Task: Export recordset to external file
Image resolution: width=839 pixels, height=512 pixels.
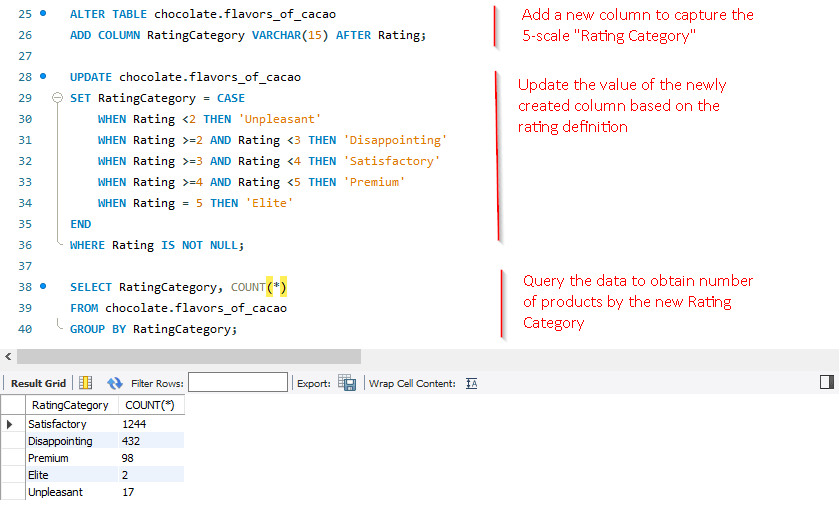Action: 347,383
